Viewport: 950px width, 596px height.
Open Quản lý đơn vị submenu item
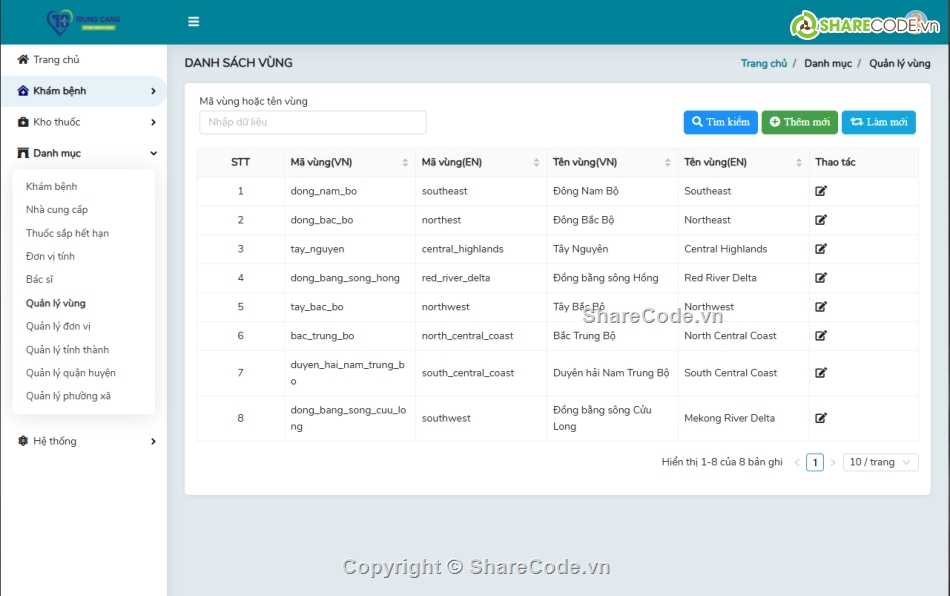(58, 326)
